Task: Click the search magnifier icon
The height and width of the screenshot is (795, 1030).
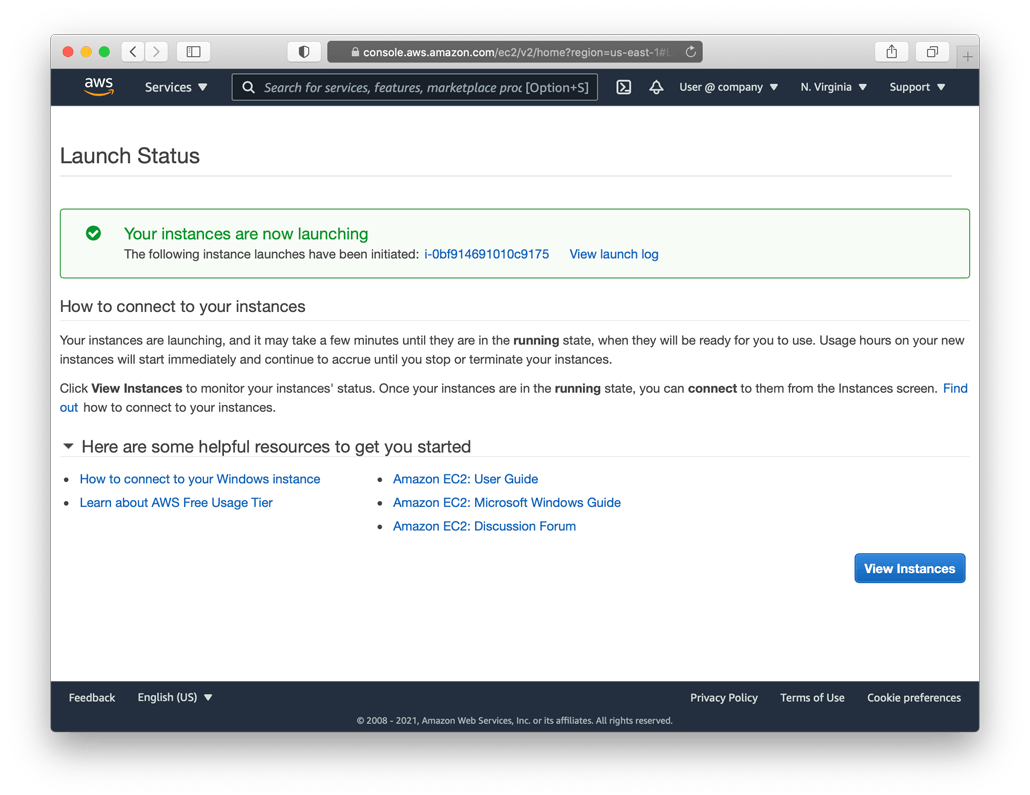Action: (x=248, y=87)
